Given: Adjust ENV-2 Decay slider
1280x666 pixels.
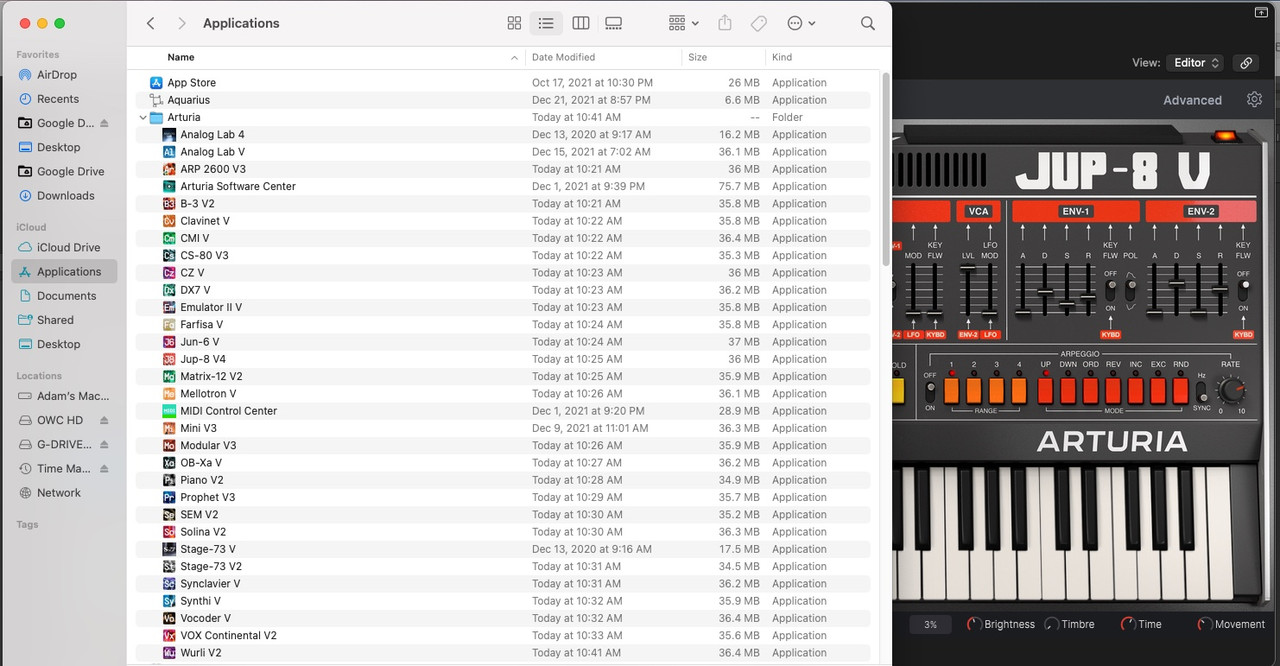Looking at the screenshot, I should (1177, 283).
